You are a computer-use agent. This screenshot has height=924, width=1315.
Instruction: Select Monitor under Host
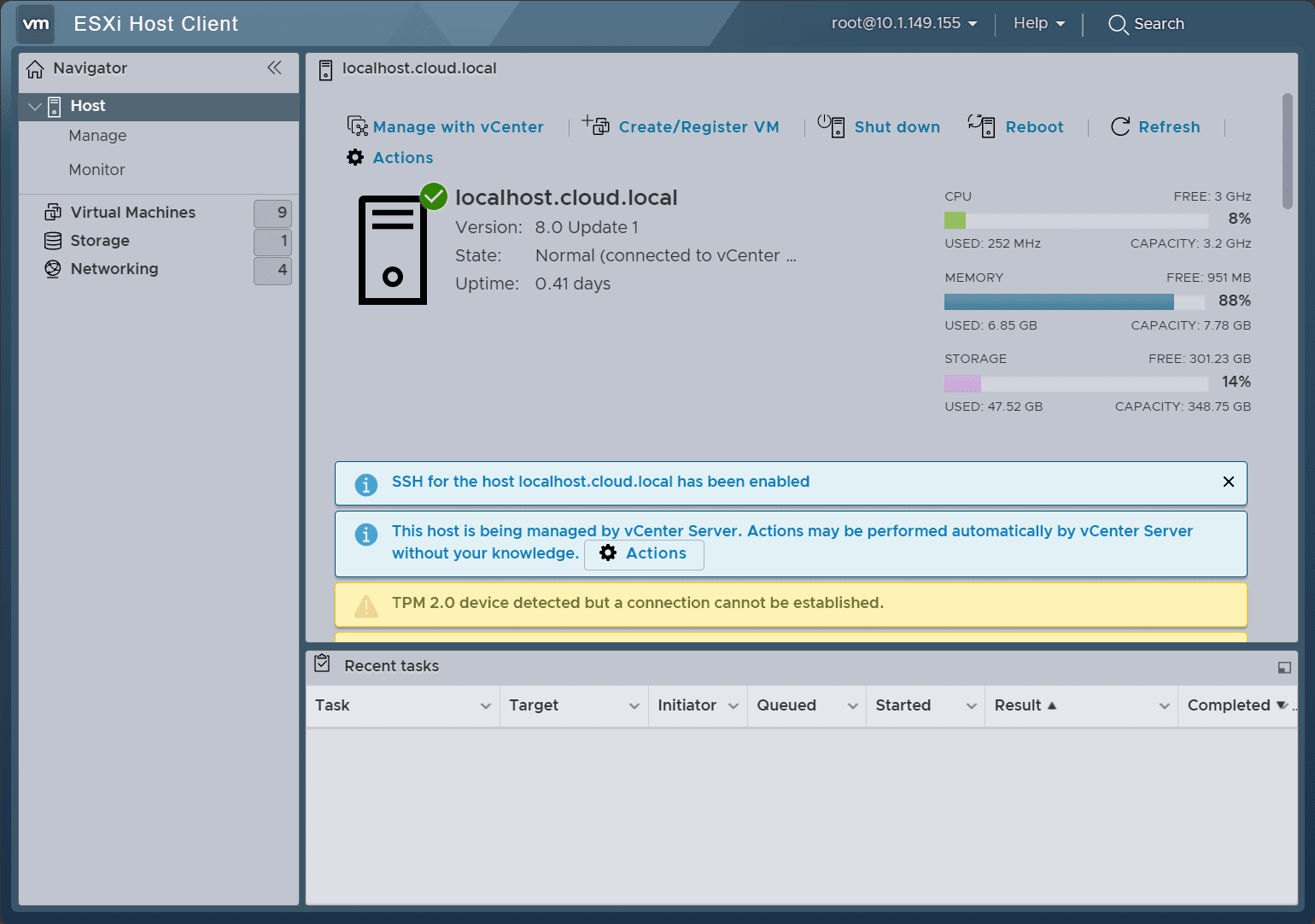(96, 170)
